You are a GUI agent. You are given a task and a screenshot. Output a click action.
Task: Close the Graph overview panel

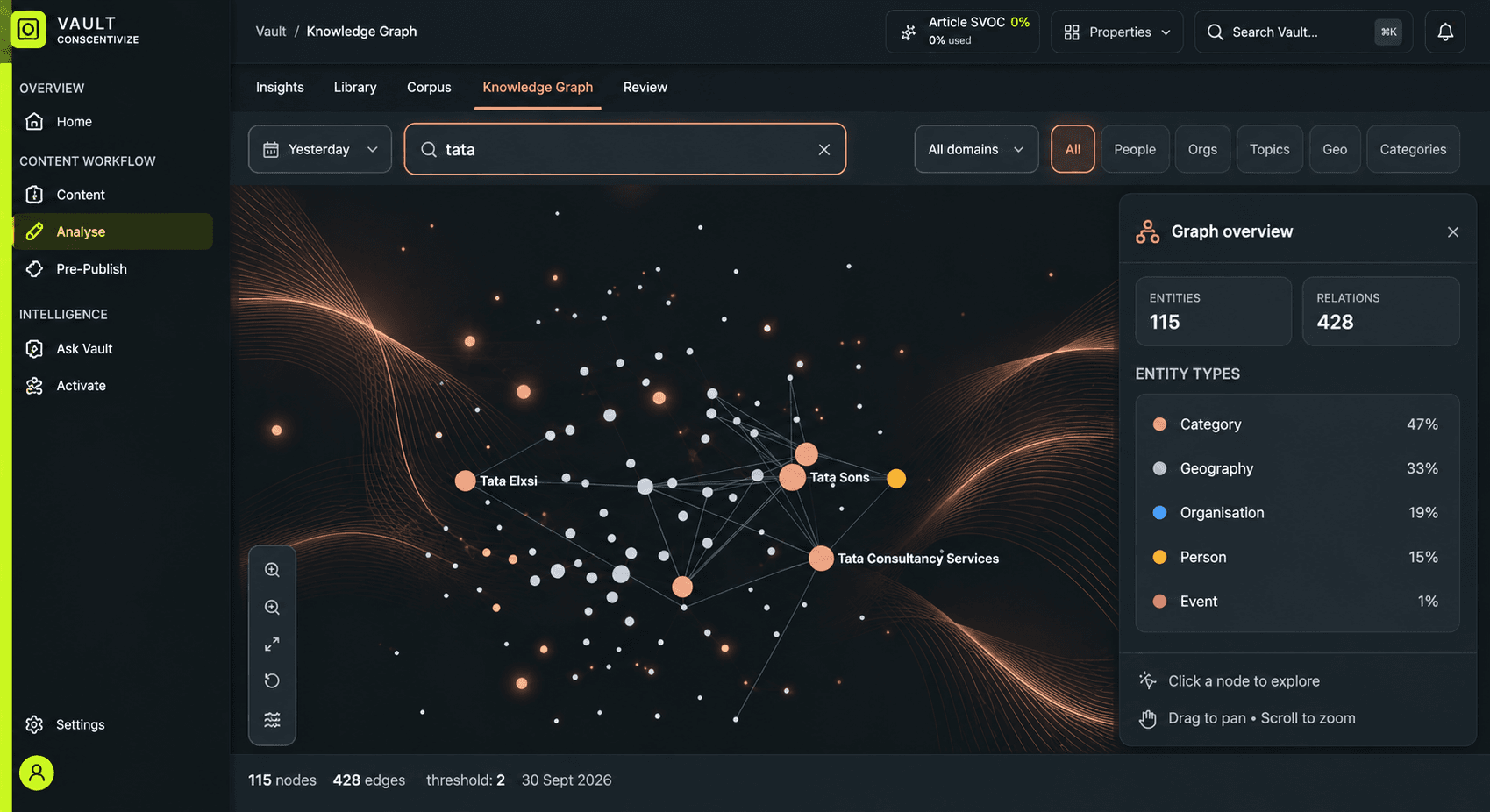coord(1453,232)
